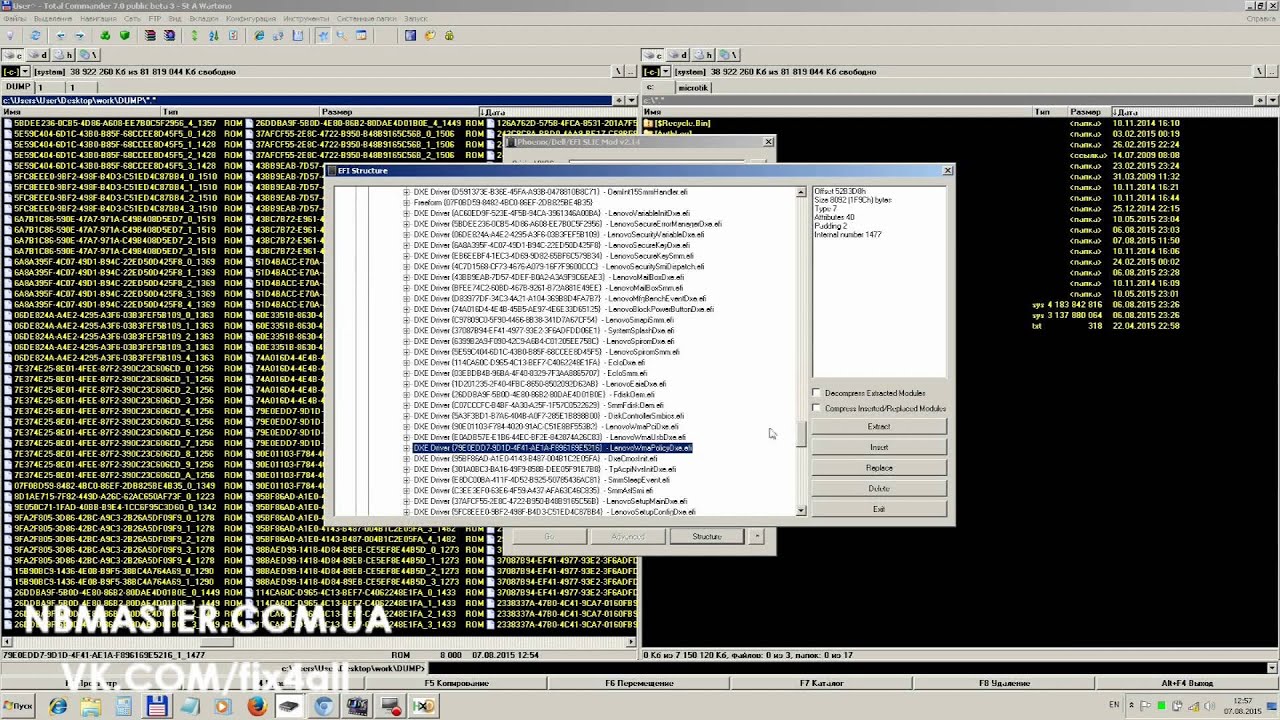Image resolution: width=1280 pixels, height=720 pixels.
Task: Select drive d button in left panel
Action: tap(40, 55)
